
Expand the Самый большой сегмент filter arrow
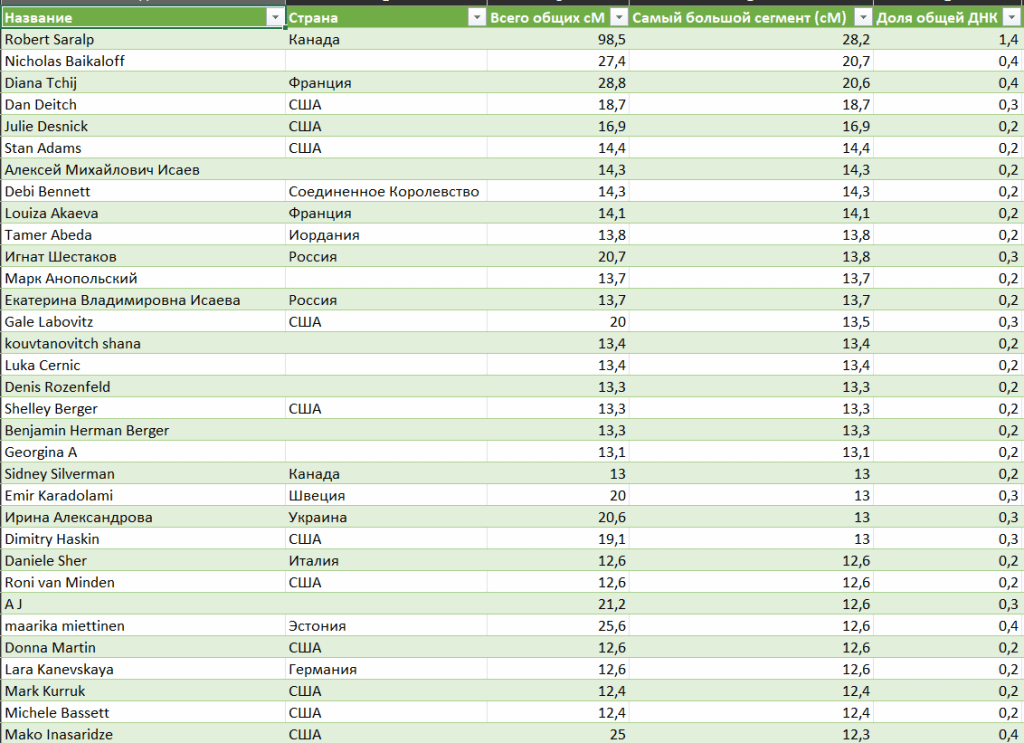(861, 18)
